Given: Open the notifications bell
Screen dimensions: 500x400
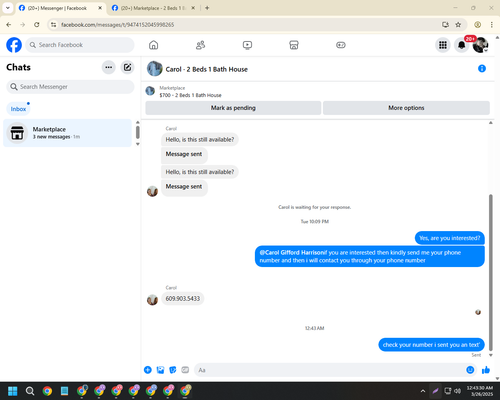Looking at the screenshot, I should tap(462, 45).
